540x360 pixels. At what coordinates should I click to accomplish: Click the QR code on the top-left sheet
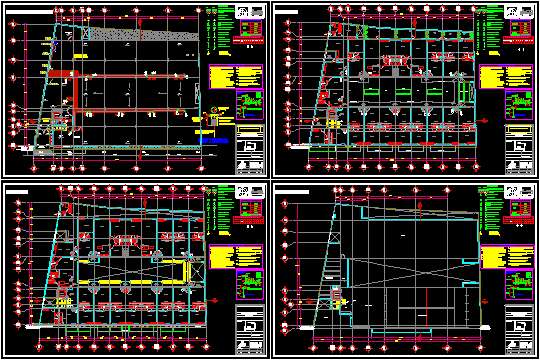click(243, 11)
